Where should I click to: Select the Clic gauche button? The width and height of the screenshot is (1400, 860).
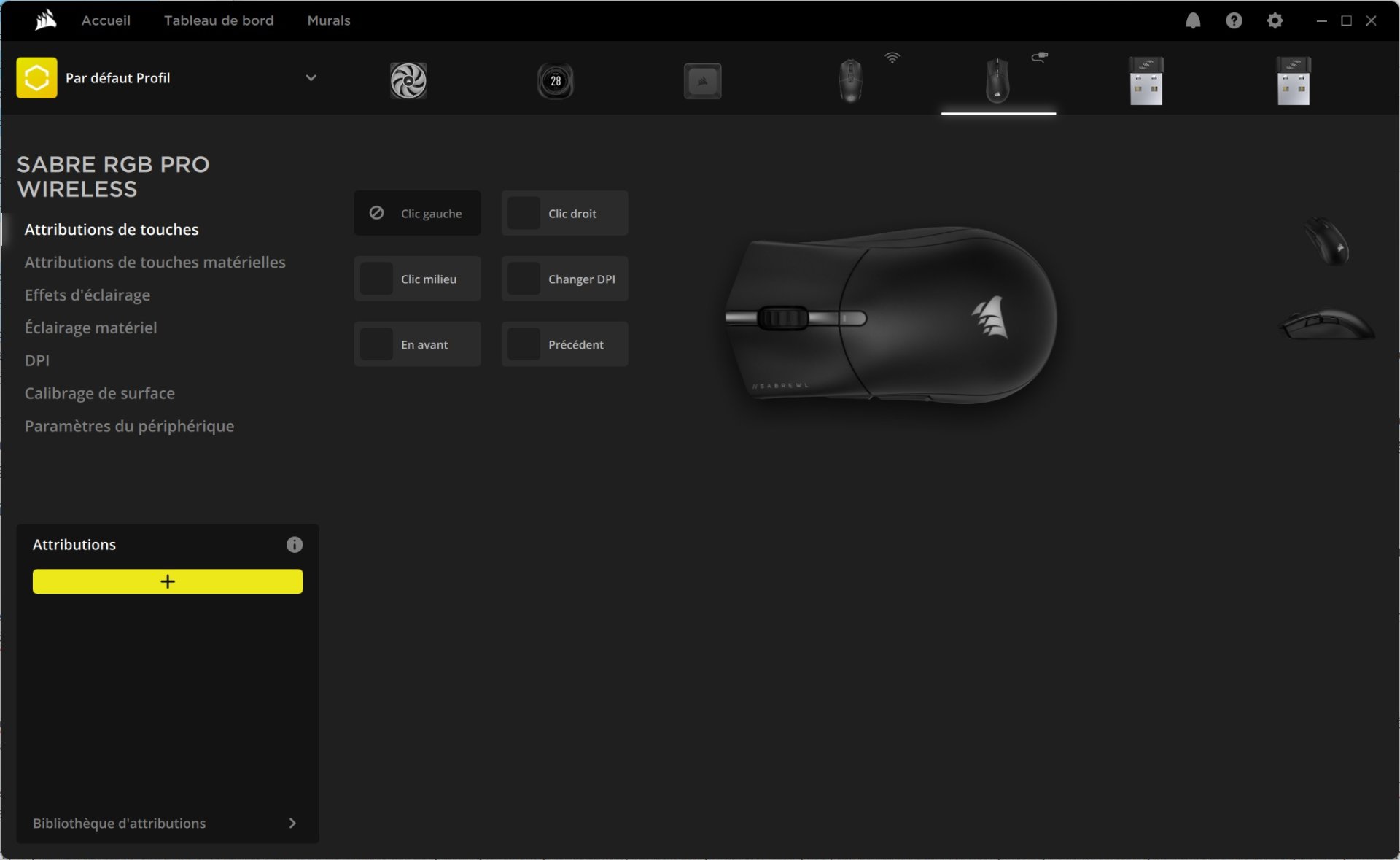[x=417, y=213]
